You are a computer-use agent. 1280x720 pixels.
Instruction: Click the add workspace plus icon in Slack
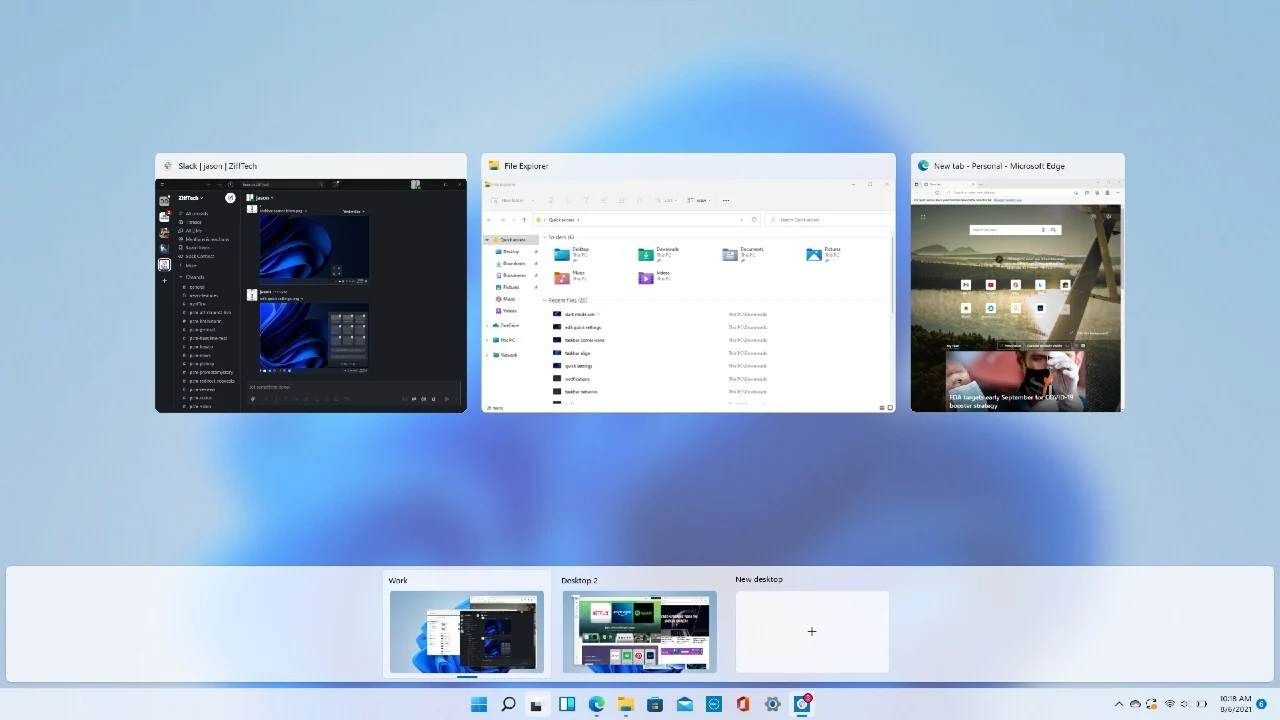[x=164, y=280]
